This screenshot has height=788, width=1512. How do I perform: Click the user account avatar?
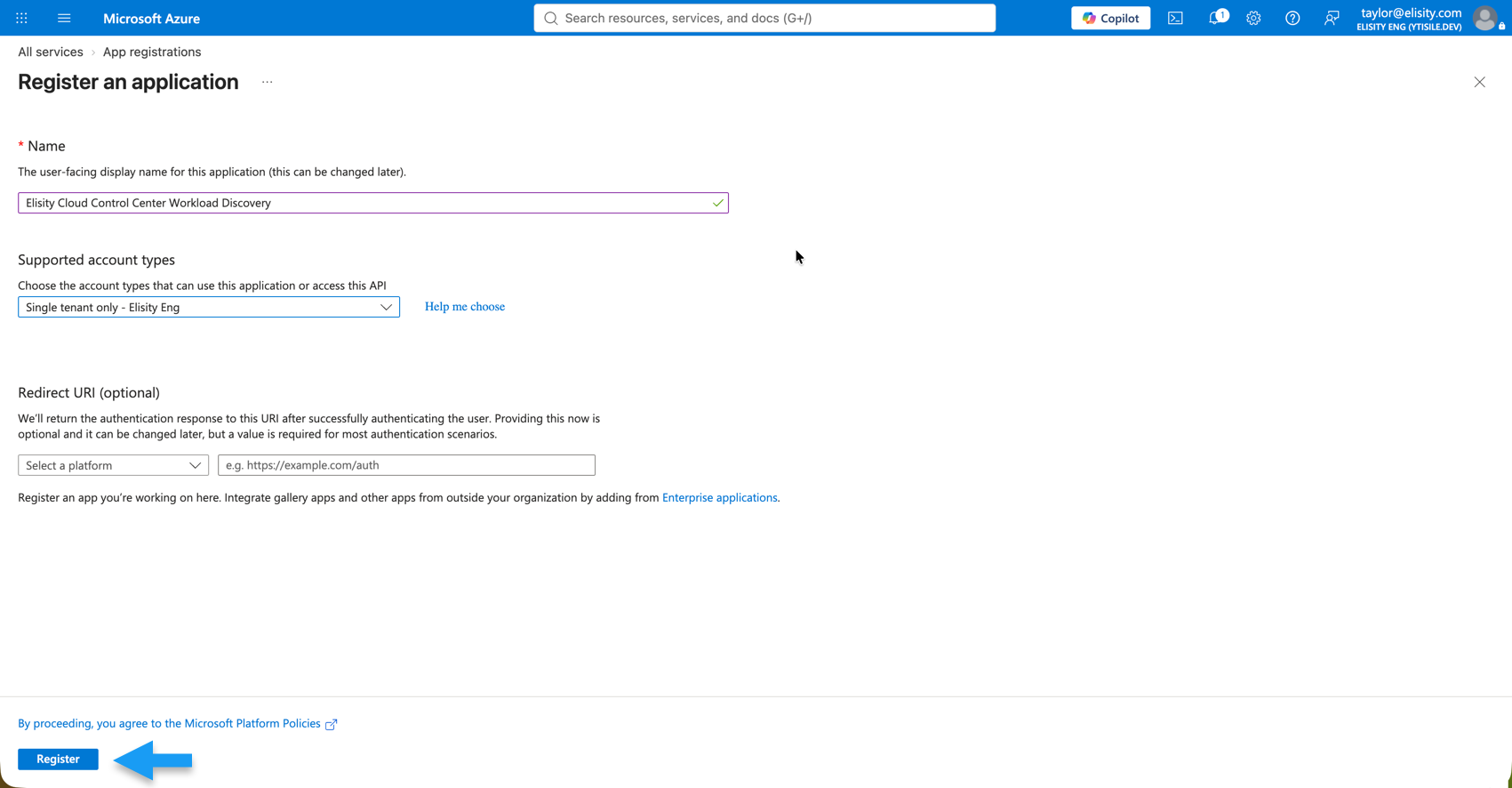[1484, 18]
